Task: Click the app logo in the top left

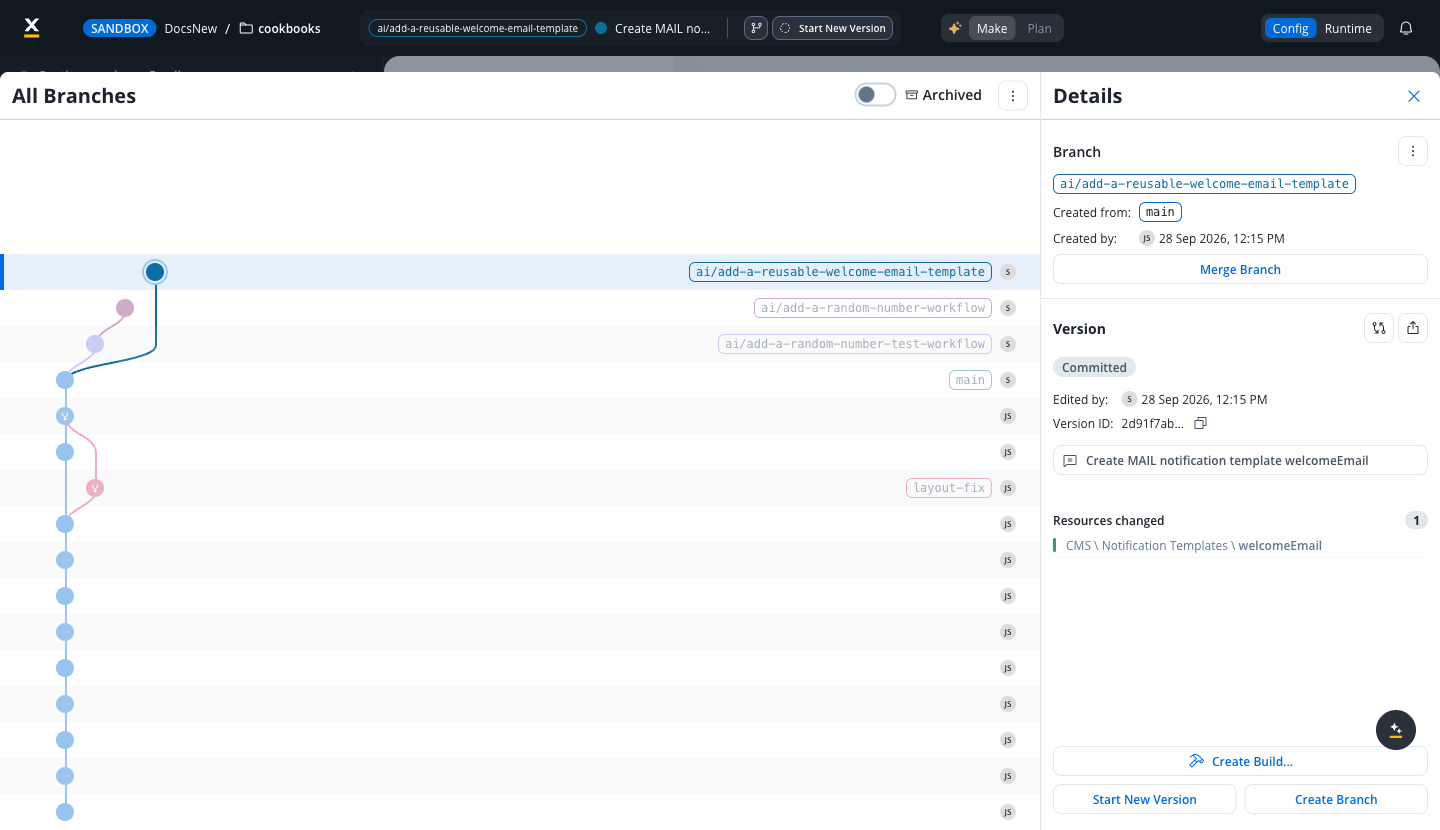Action: point(31,28)
